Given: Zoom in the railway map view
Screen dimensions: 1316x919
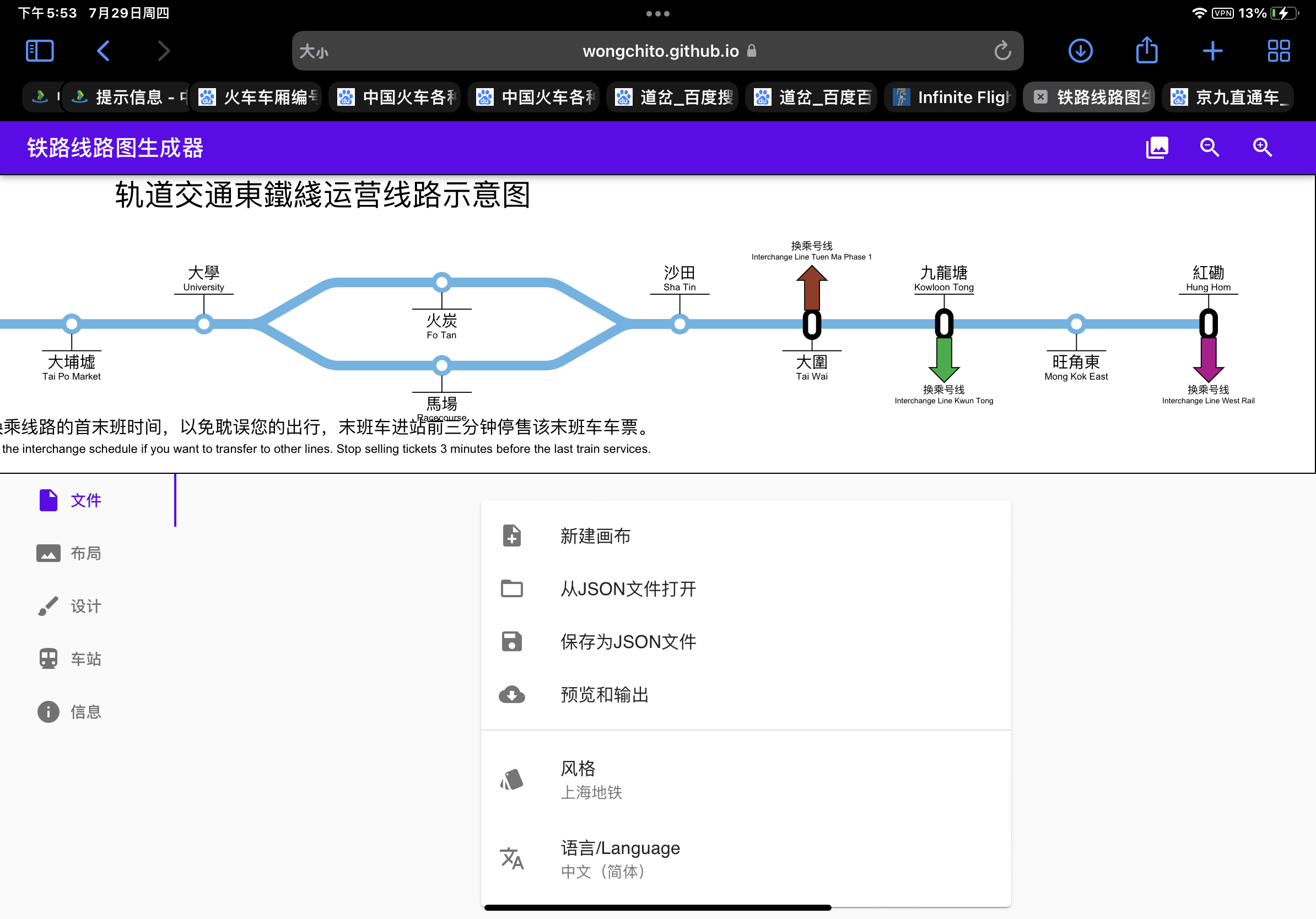Looking at the screenshot, I should (x=1262, y=147).
